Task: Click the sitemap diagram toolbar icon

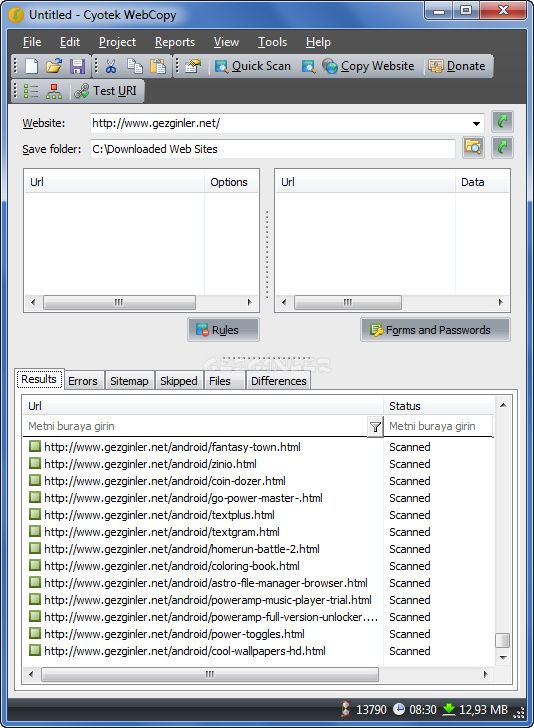Action: tap(54, 91)
